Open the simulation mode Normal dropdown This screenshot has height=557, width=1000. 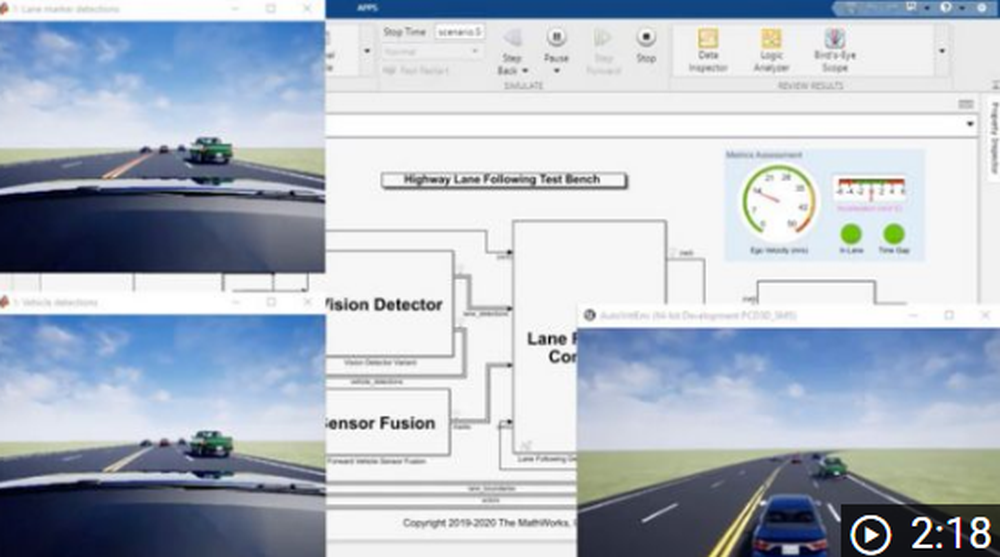(432, 52)
